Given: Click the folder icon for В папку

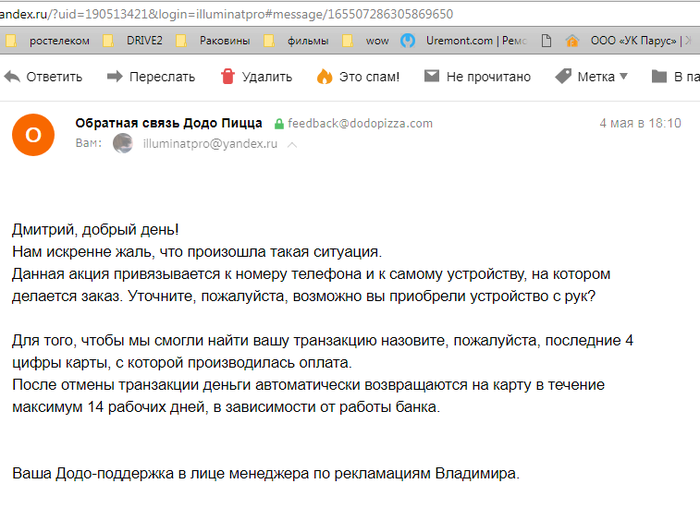Looking at the screenshot, I should (659, 76).
